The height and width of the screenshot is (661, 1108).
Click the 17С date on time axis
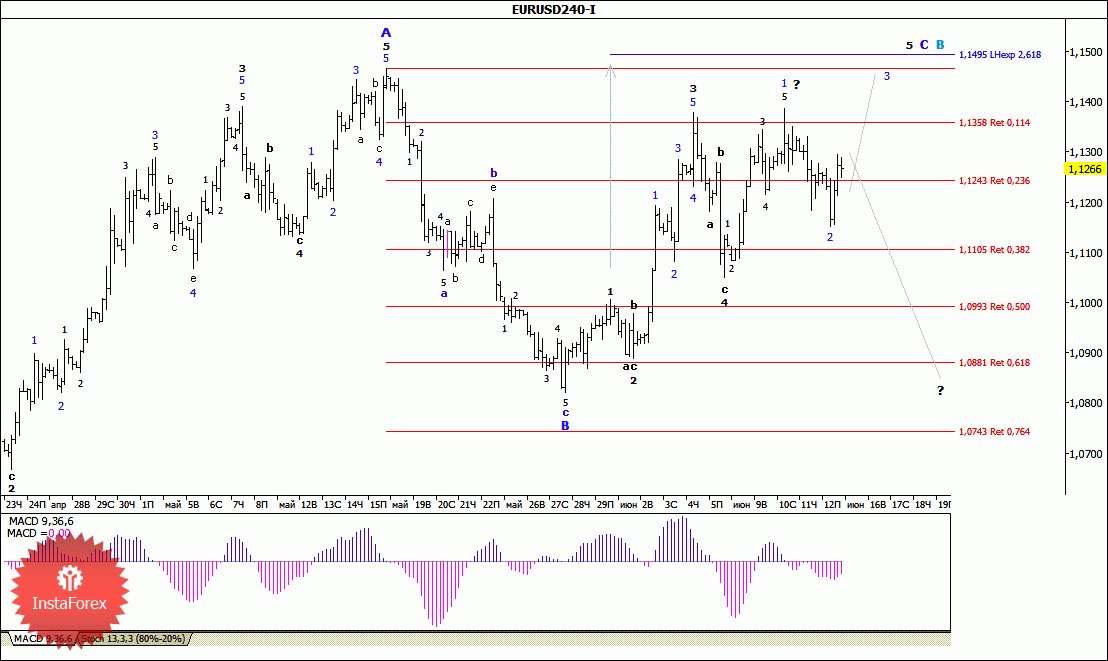click(900, 504)
